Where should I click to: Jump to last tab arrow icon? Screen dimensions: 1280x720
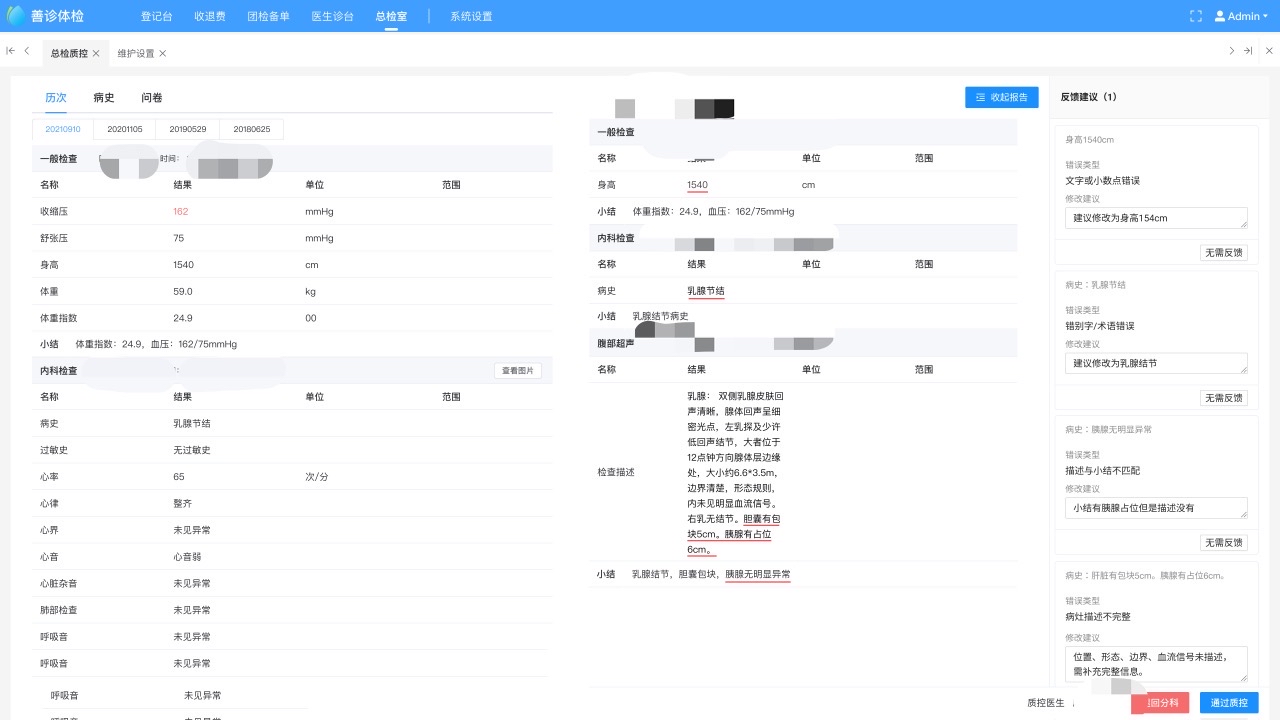[x=1248, y=51]
